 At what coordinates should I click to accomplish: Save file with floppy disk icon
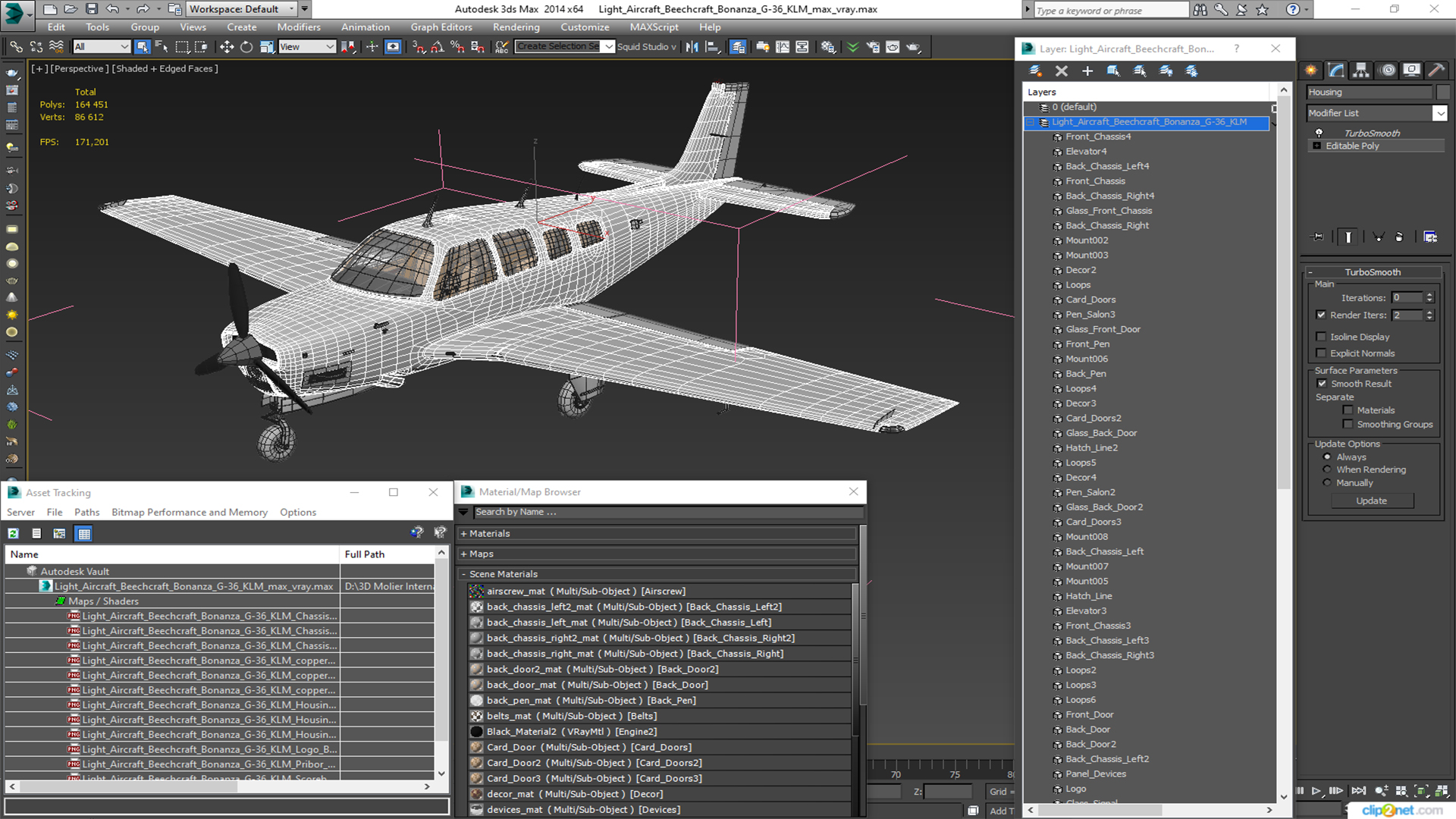(91, 9)
